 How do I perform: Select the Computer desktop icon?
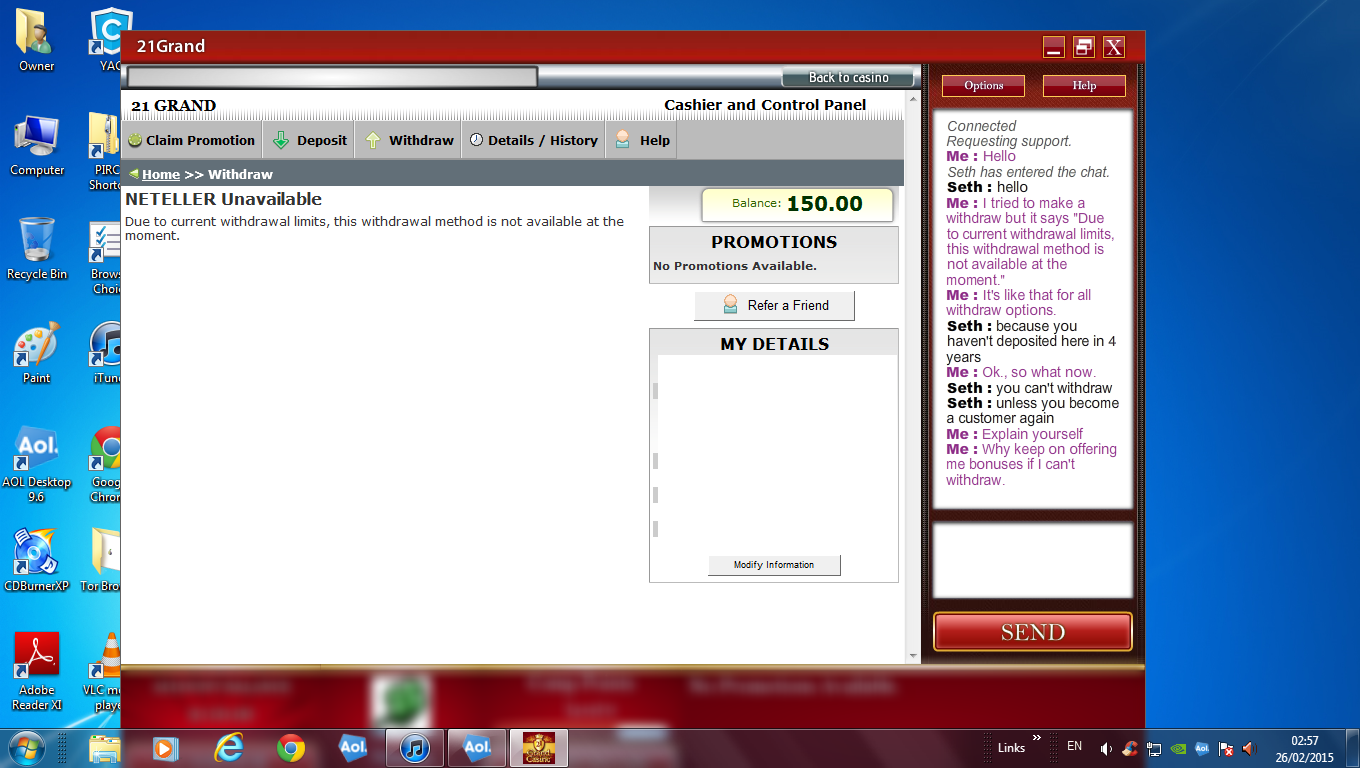pos(37,144)
